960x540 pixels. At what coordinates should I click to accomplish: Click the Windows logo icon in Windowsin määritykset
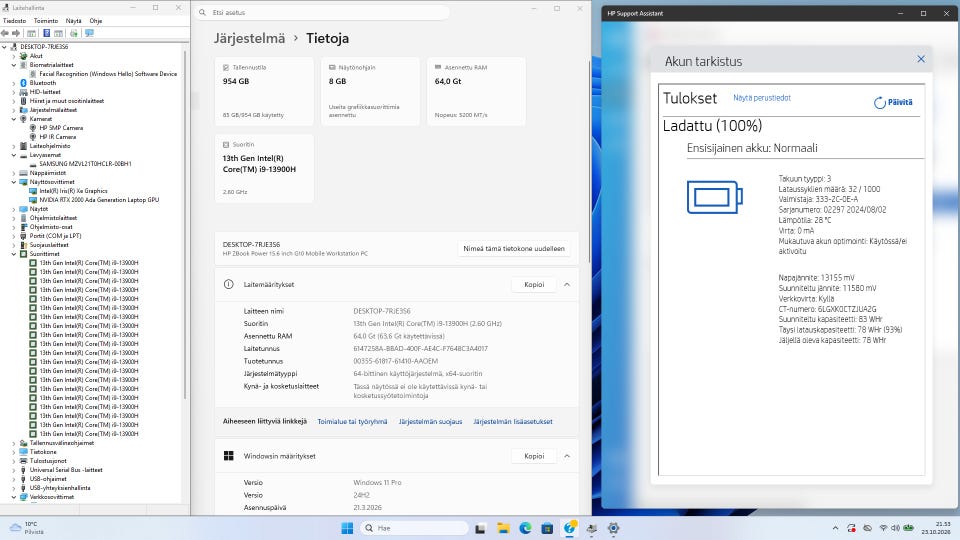point(228,456)
